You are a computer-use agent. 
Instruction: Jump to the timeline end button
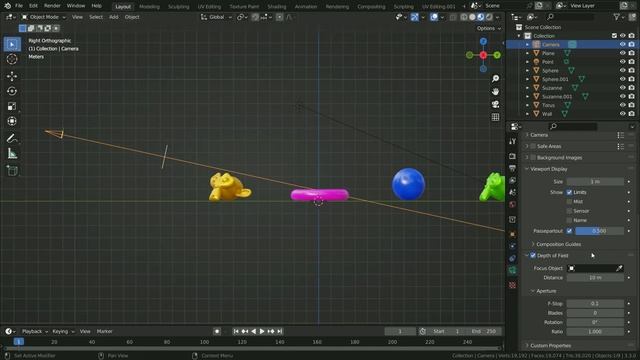point(280,331)
